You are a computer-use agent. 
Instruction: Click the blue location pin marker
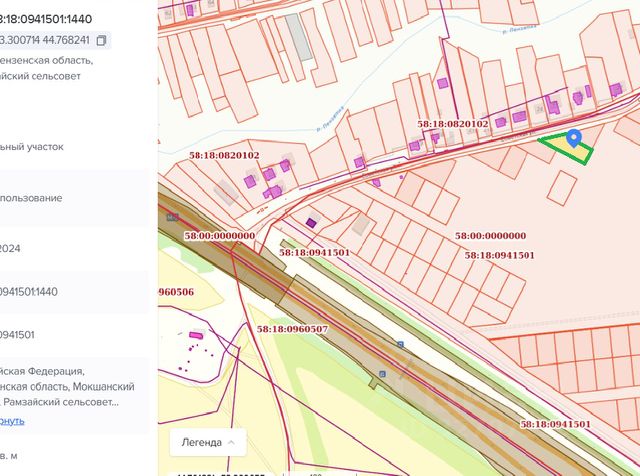(574, 141)
